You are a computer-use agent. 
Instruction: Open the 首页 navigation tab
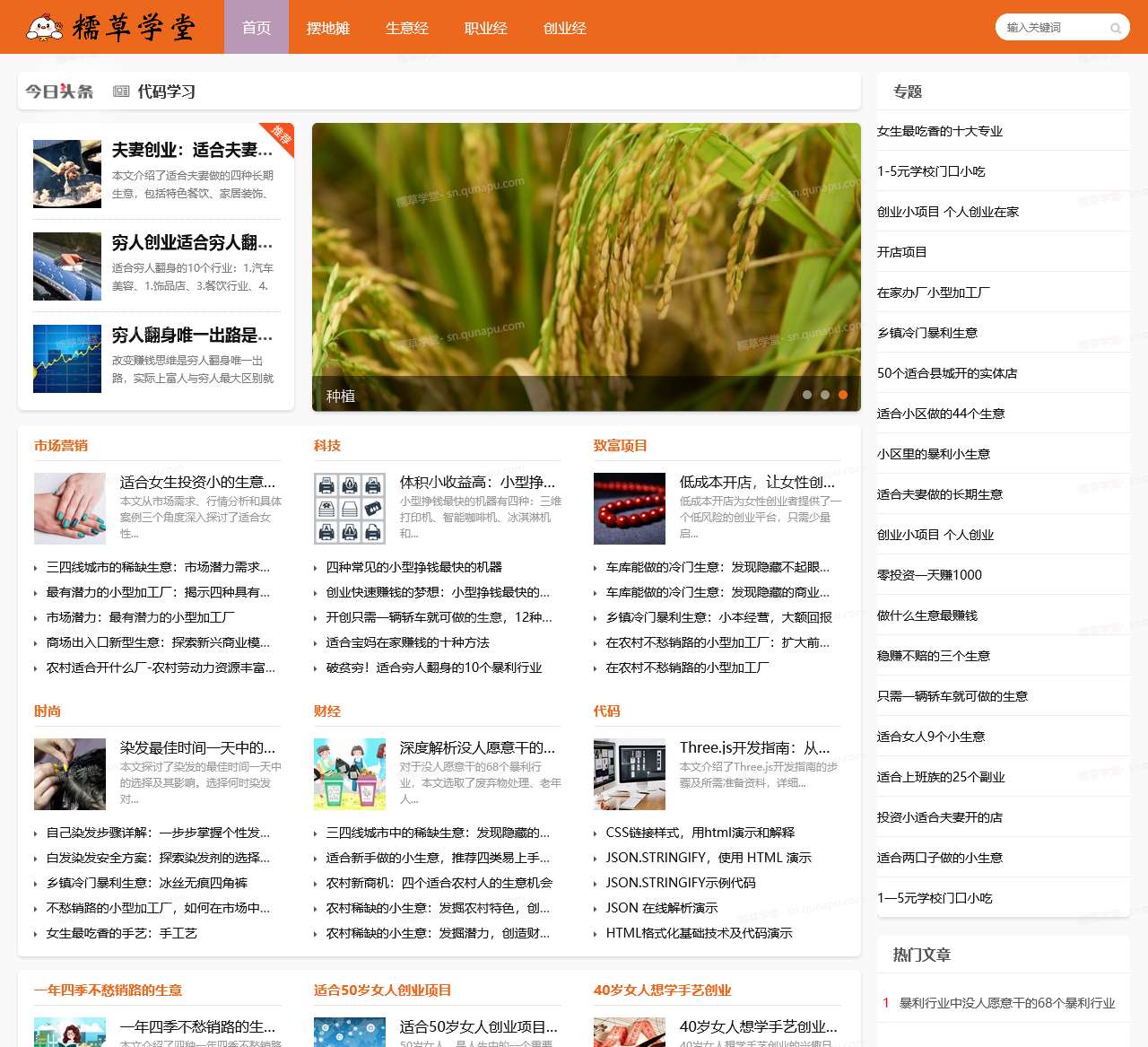pyautogui.click(x=257, y=28)
